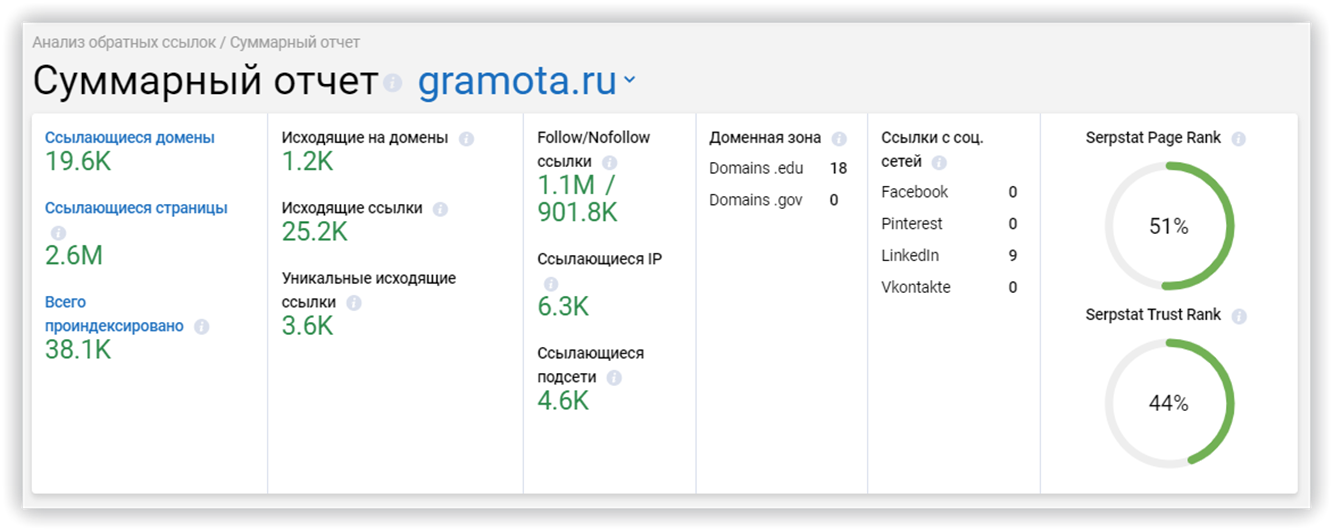Click the 51% Page Rank gauge
Viewport: 1333px width, 531px height.
click(x=1169, y=227)
